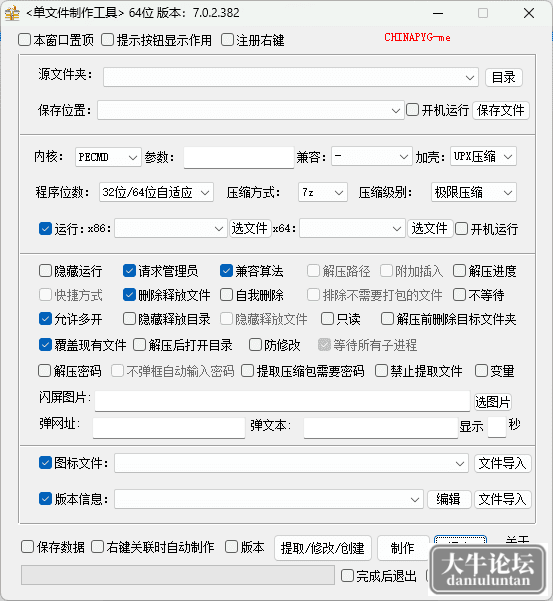Click 文件导入 for 图标文件
Image resolution: width=553 pixels, height=601 pixels.
pyautogui.click(x=503, y=463)
